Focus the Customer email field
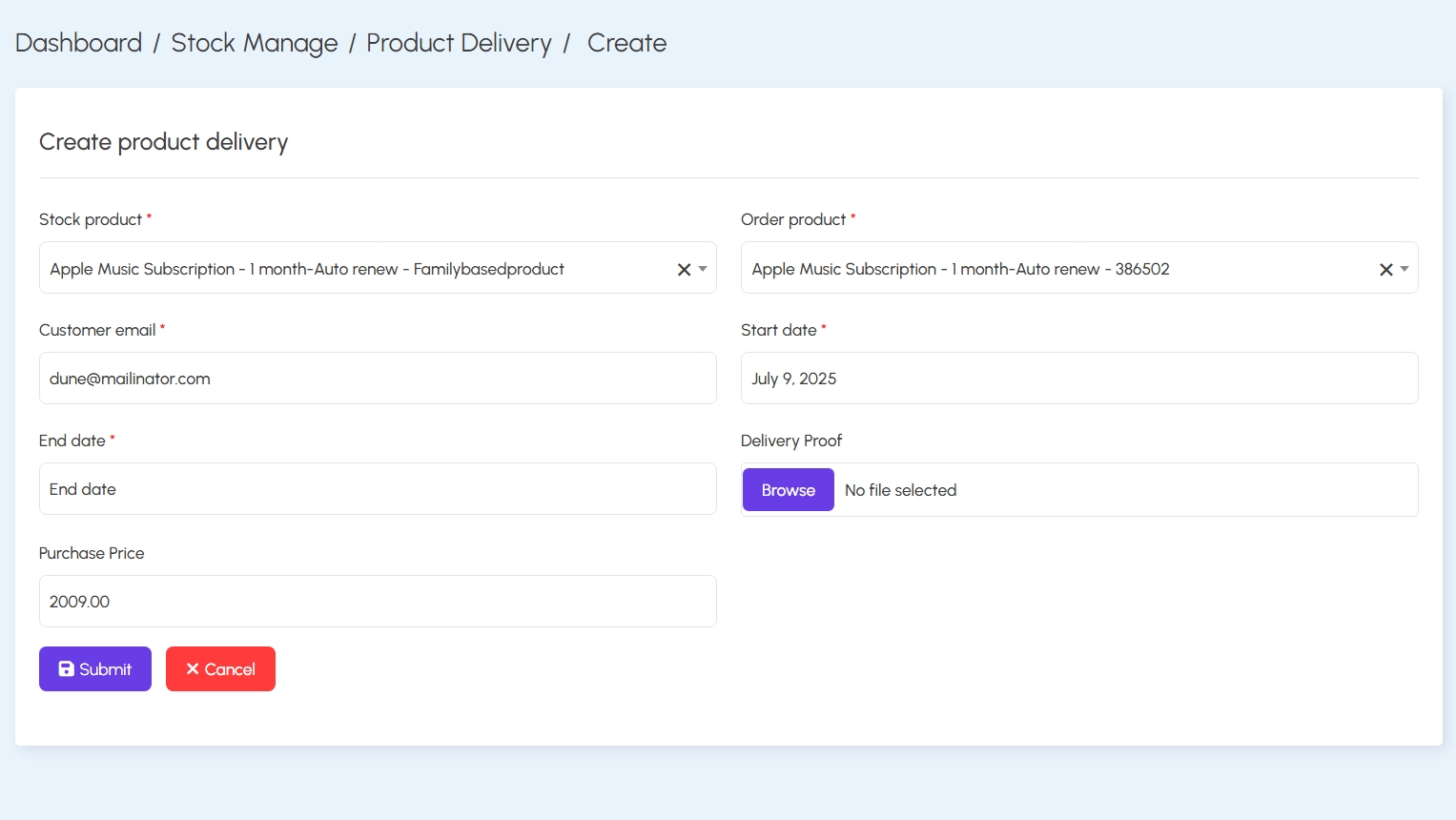 click(378, 379)
